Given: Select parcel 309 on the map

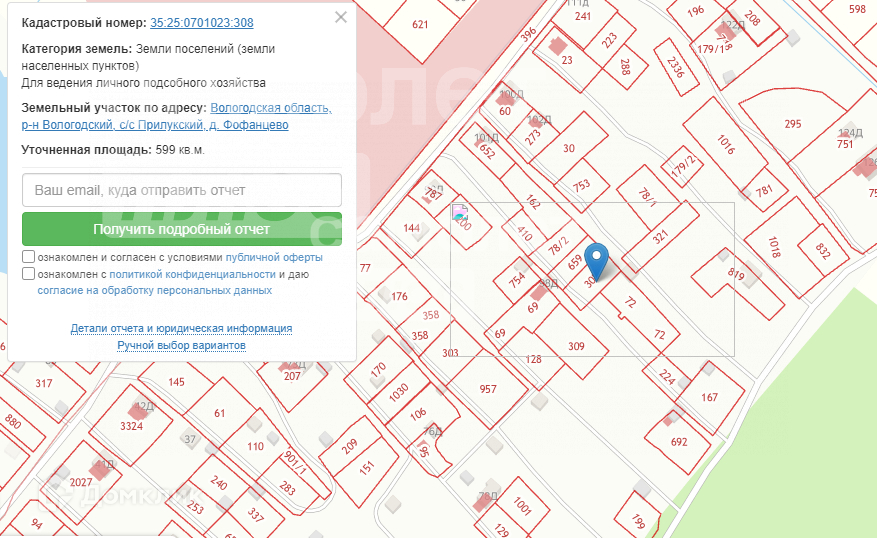Looking at the screenshot, I should pos(576,346).
